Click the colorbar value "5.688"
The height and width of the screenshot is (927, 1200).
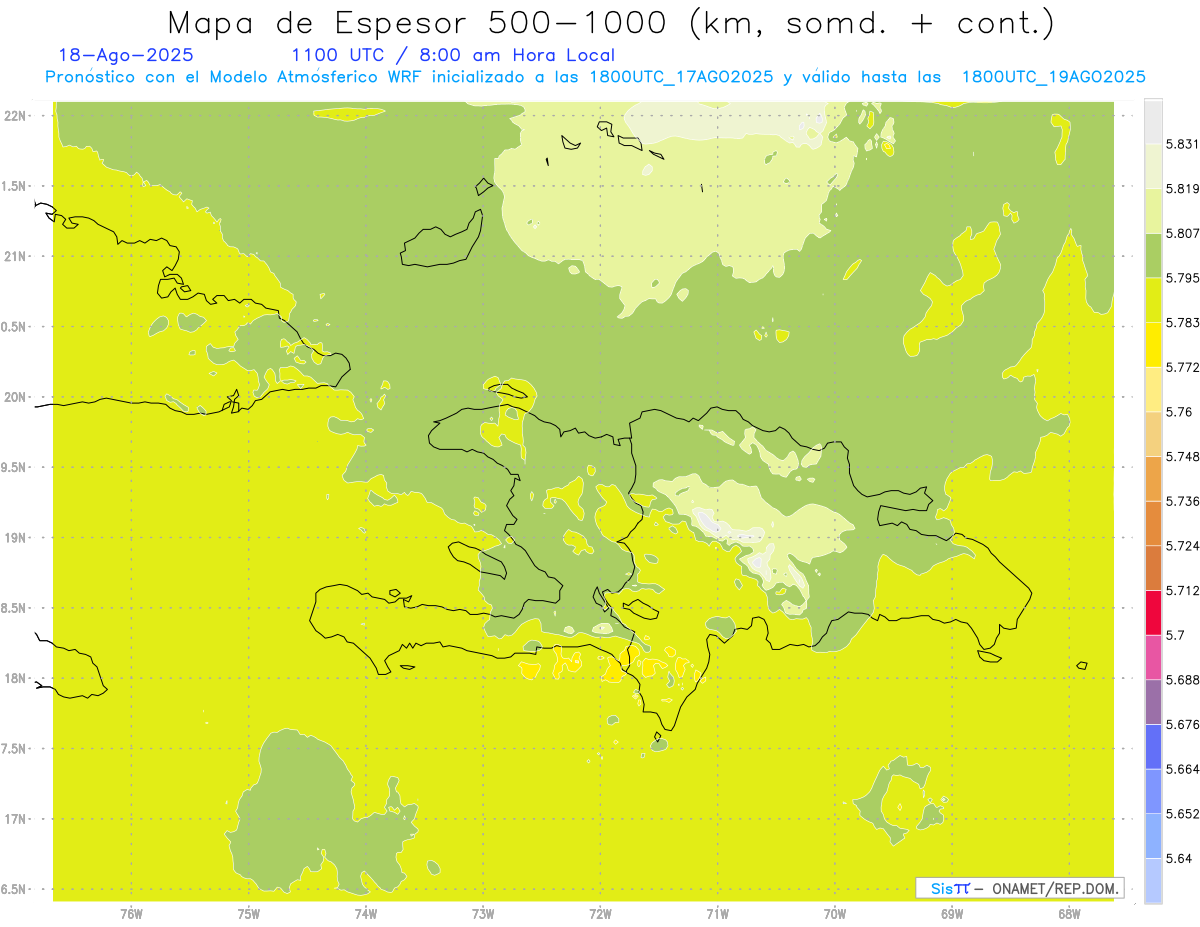pyautogui.click(x=1182, y=680)
